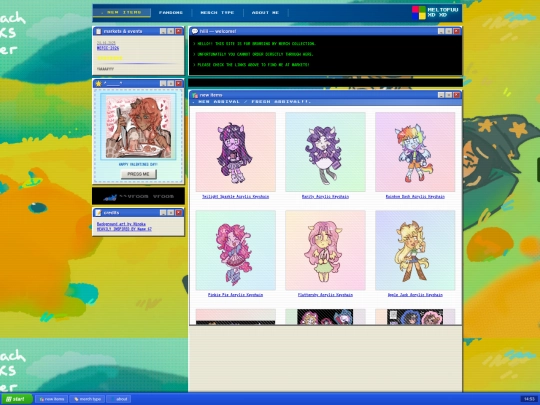
Task: Switch to new items taskbar button
Action: tap(51, 399)
